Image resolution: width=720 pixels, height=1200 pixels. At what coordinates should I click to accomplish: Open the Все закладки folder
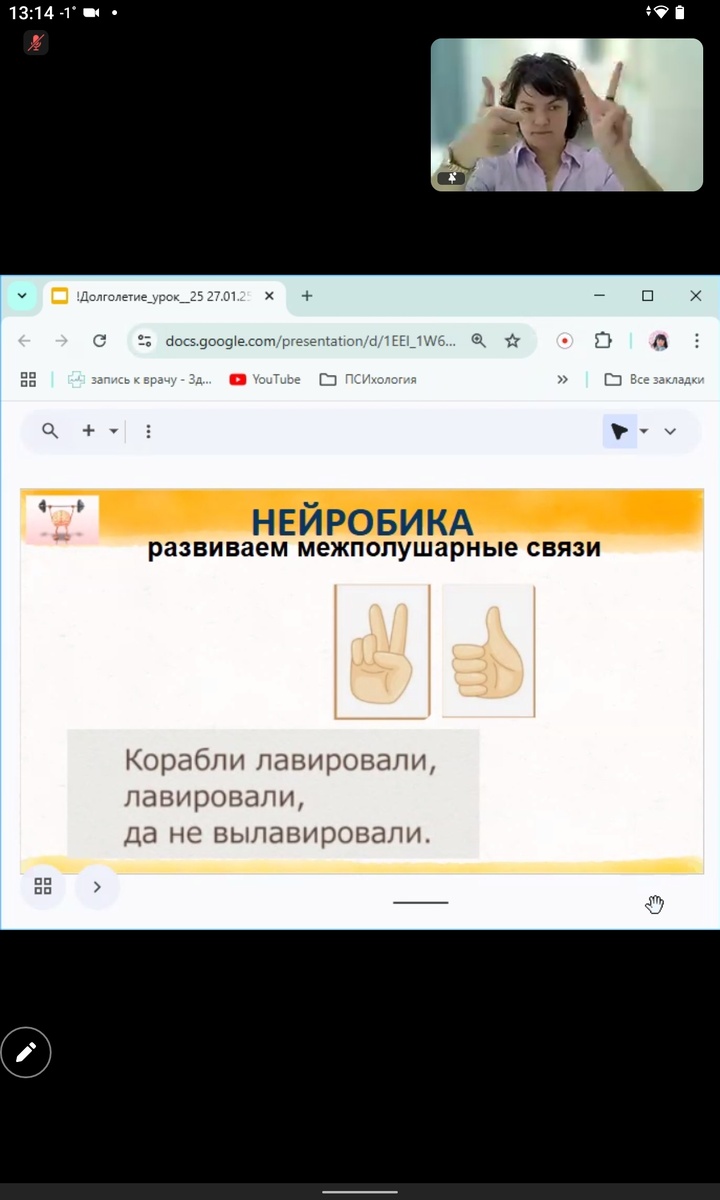pos(655,379)
